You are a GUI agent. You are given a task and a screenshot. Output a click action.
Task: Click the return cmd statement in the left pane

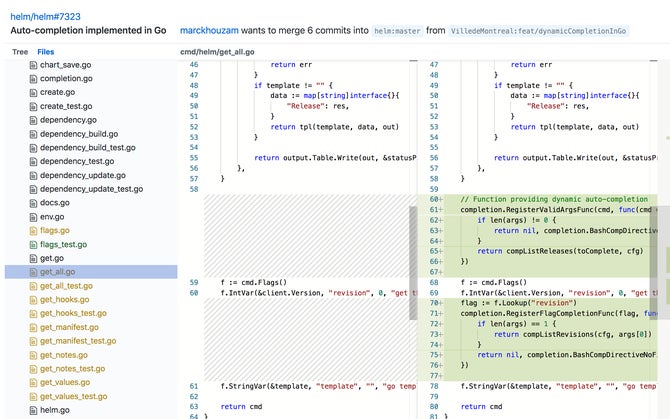point(241,407)
